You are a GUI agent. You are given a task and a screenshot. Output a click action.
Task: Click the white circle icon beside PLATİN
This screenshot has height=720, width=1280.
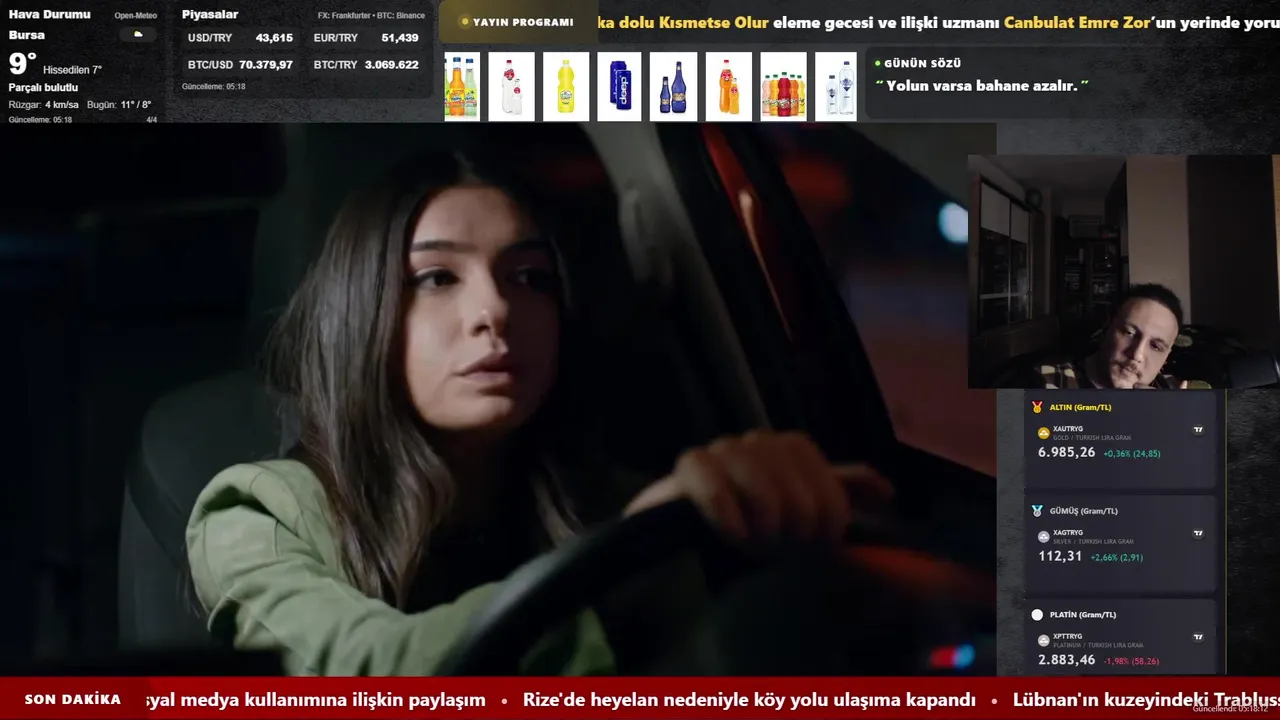[x=1037, y=615]
